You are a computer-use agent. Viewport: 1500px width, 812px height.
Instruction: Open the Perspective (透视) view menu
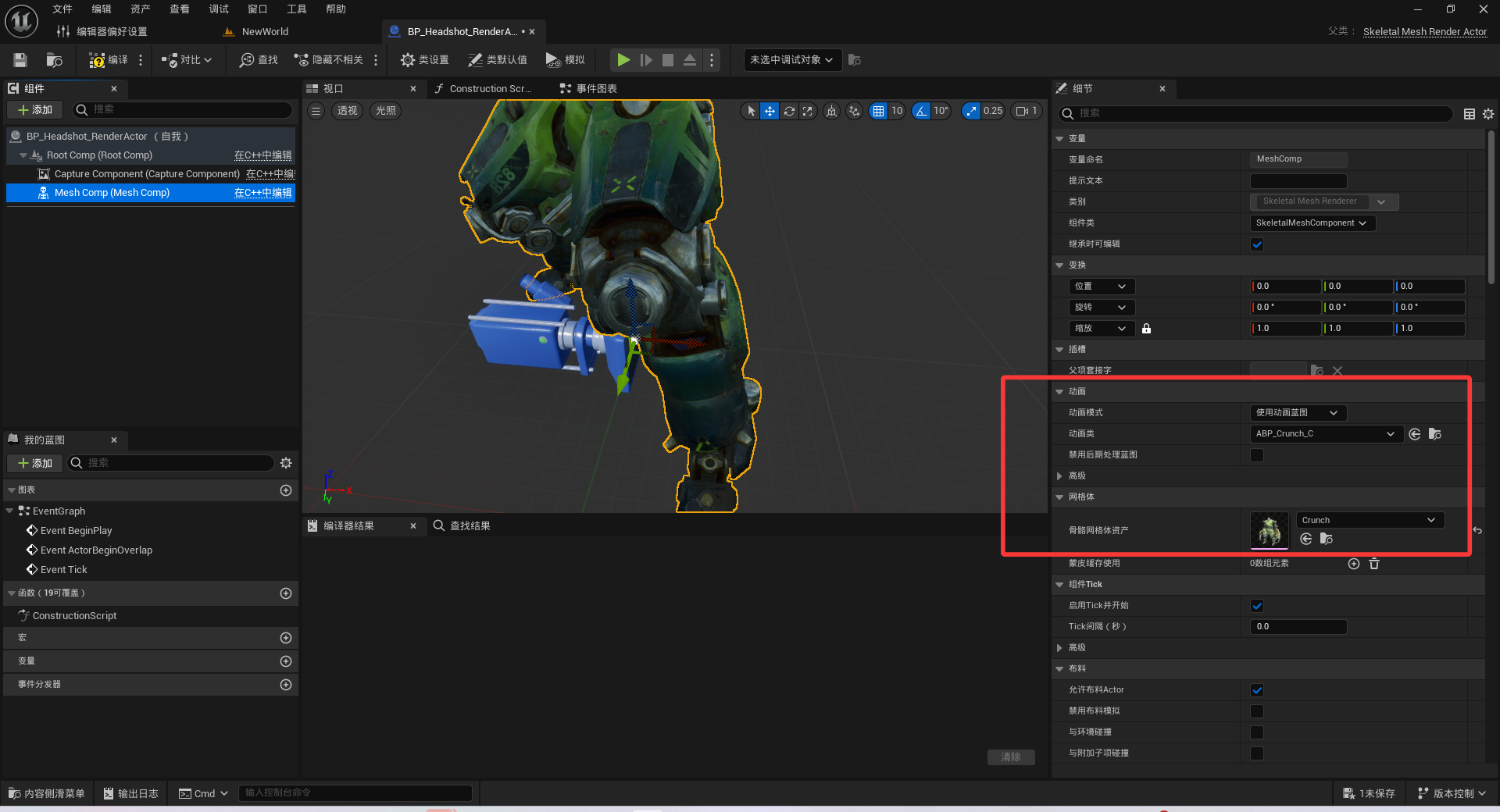347,111
